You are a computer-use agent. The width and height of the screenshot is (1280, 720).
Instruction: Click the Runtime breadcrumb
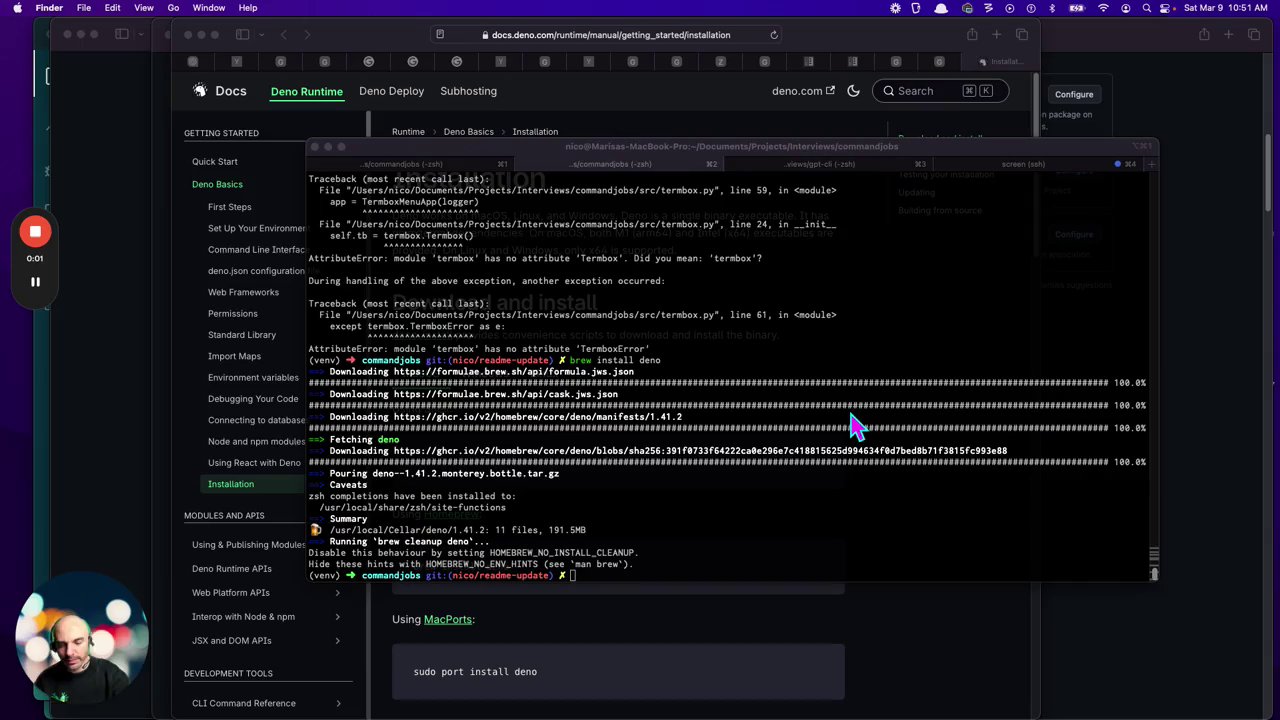[x=408, y=132]
